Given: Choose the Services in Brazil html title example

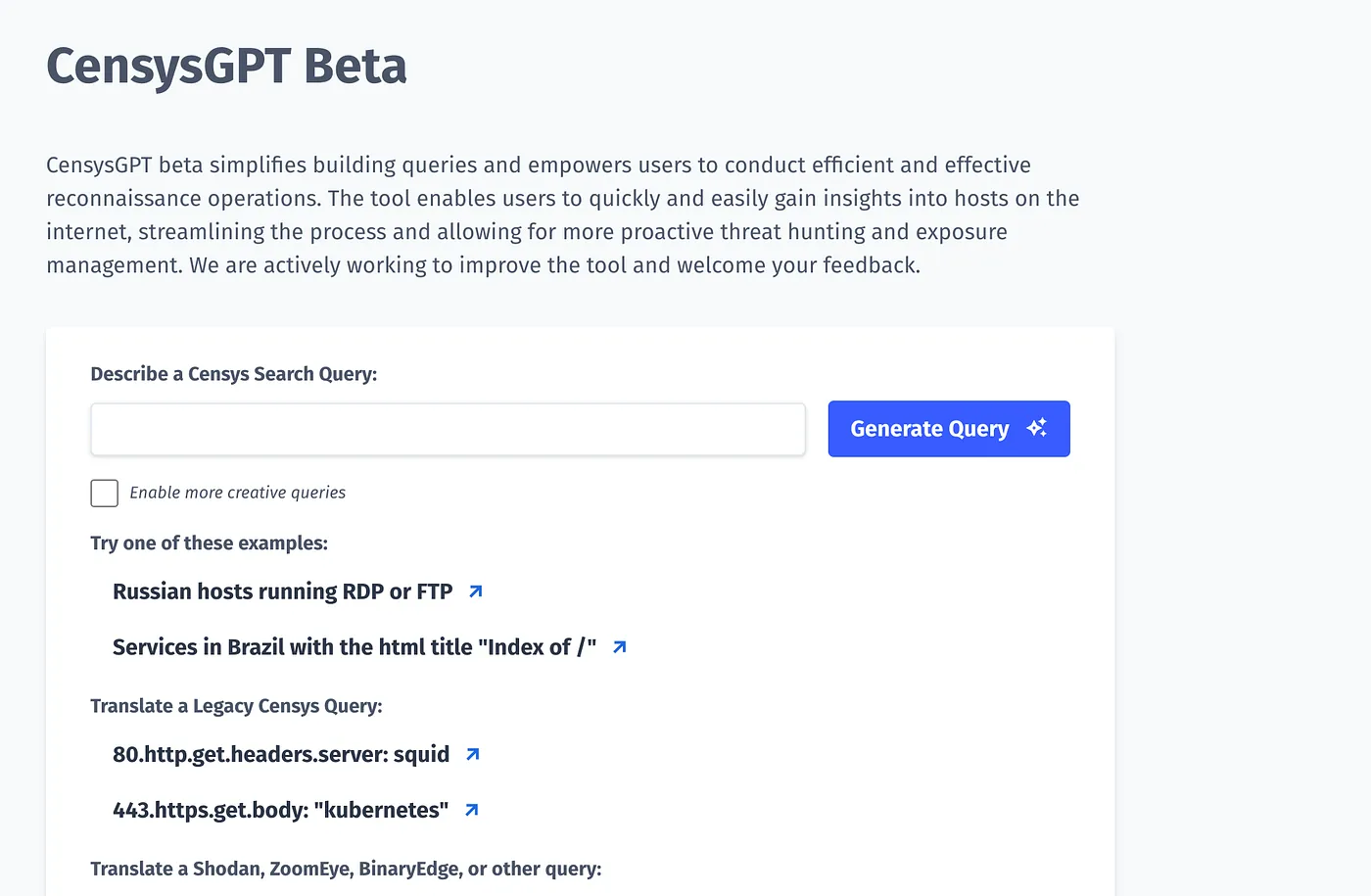Looking at the screenshot, I should (355, 647).
